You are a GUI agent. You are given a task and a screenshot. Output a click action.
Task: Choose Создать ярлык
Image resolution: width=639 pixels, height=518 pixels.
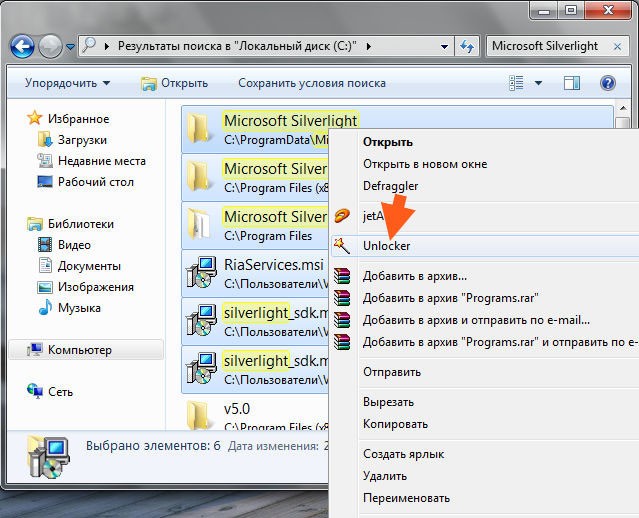pyautogui.click(x=403, y=454)
